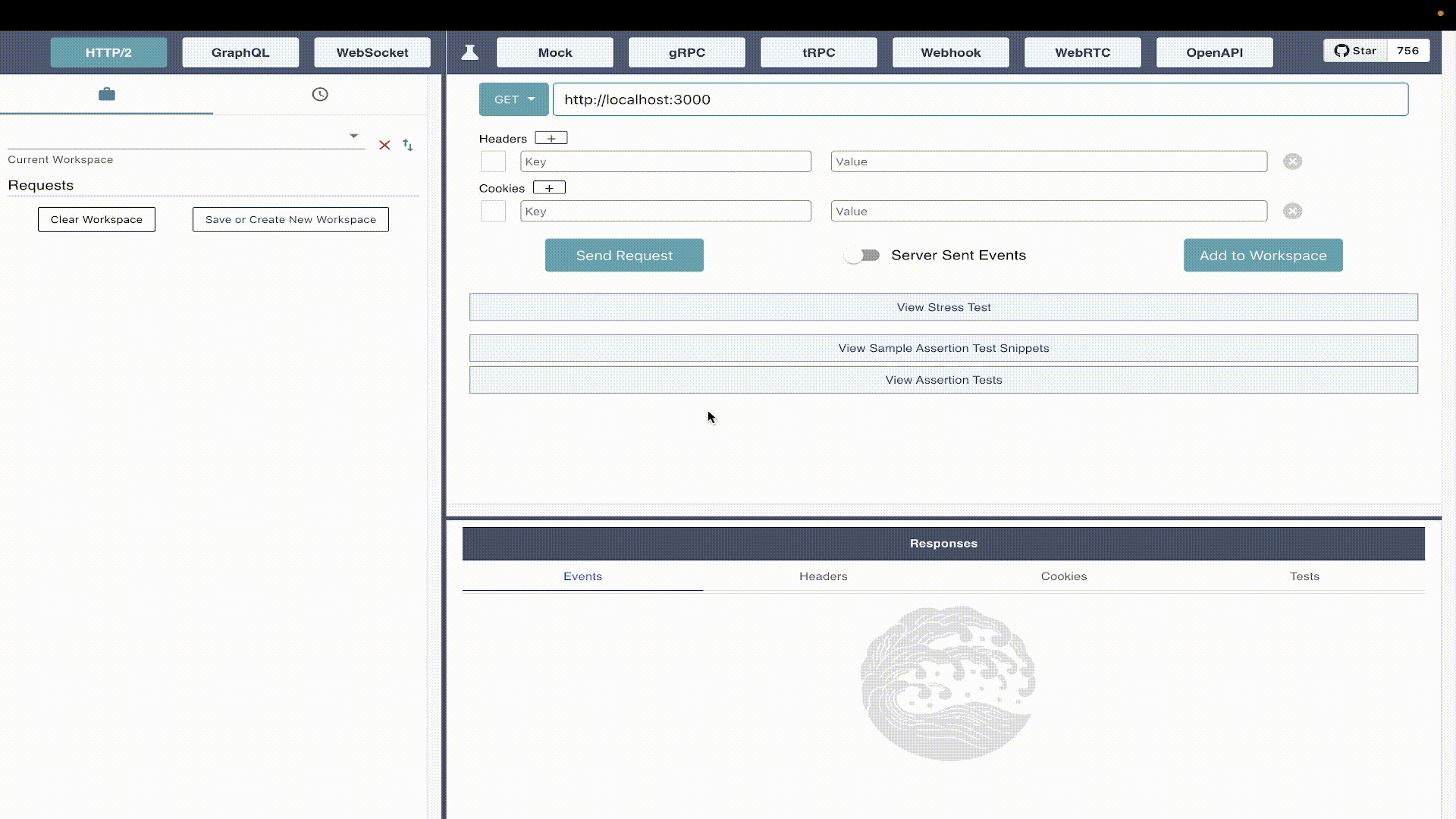Click the WebSocket protocol tab icon
Image resolution: width=1456 pixels, height=819 pixels.
372,52
